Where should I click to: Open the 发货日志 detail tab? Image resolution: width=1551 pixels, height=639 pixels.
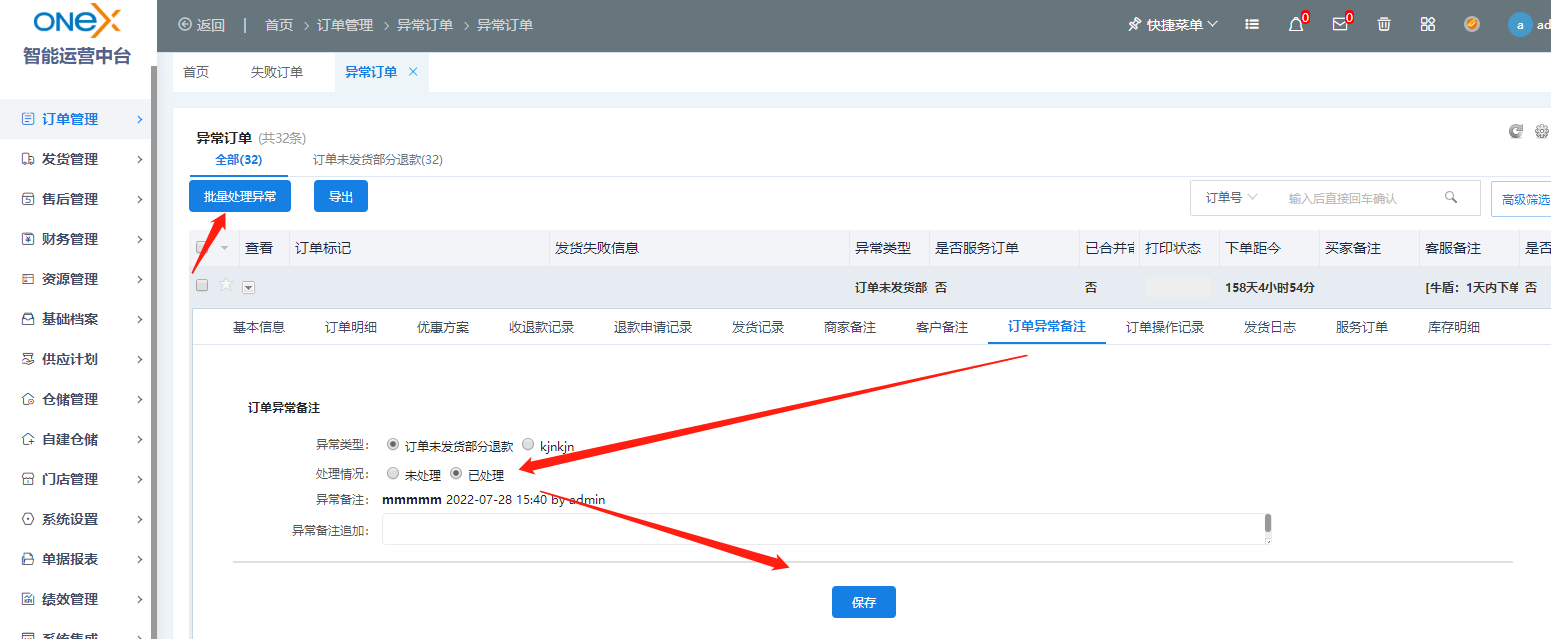tap(1270, 327)
